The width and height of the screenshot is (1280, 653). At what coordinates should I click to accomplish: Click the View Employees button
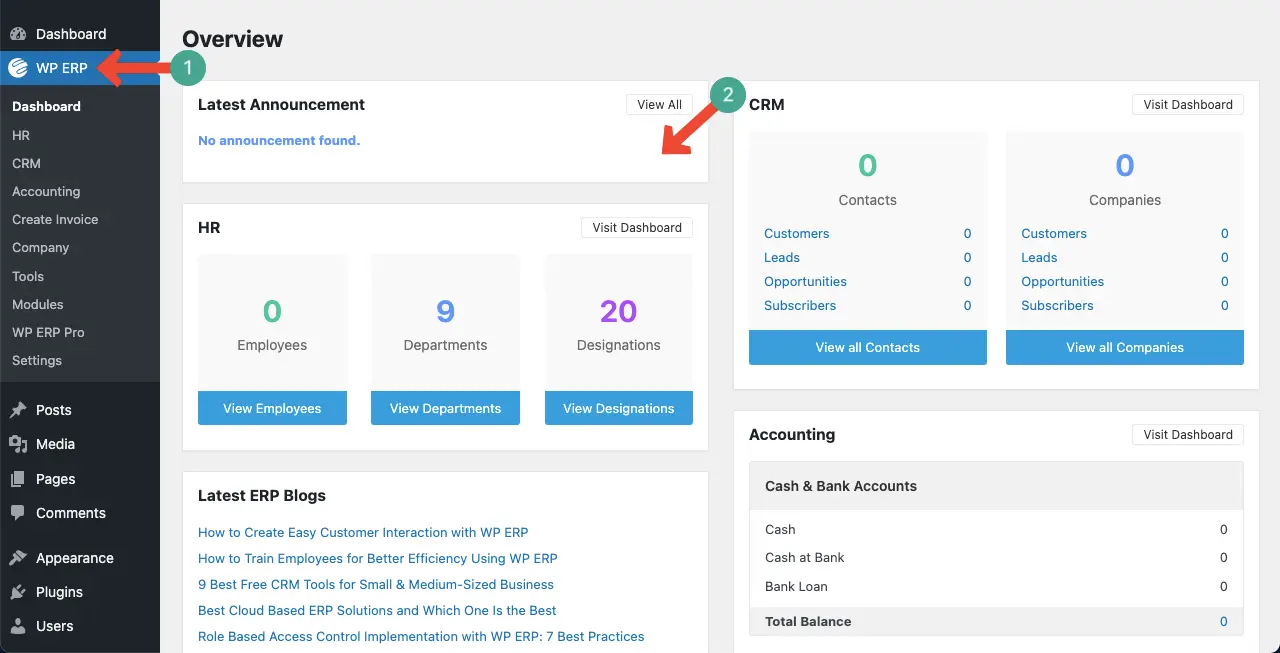(272, 408)
